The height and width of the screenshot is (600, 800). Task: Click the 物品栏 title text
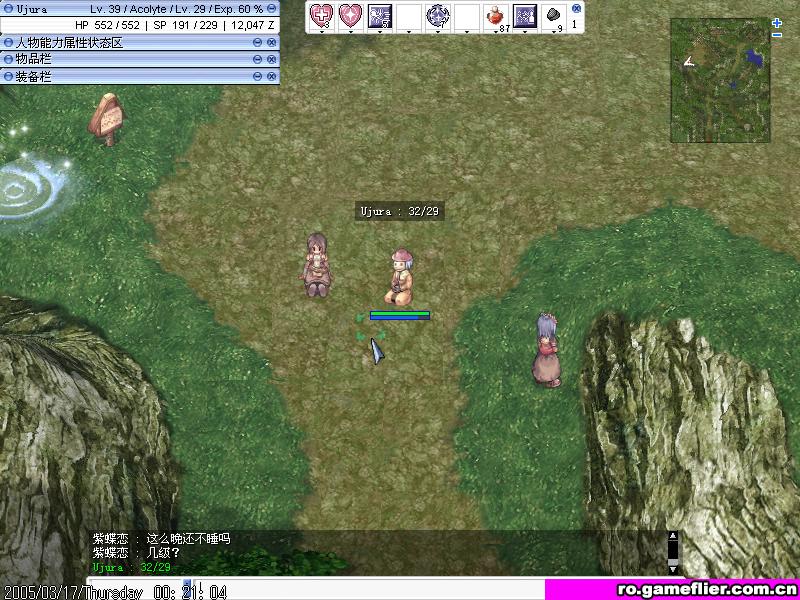(x=34, y=60)
